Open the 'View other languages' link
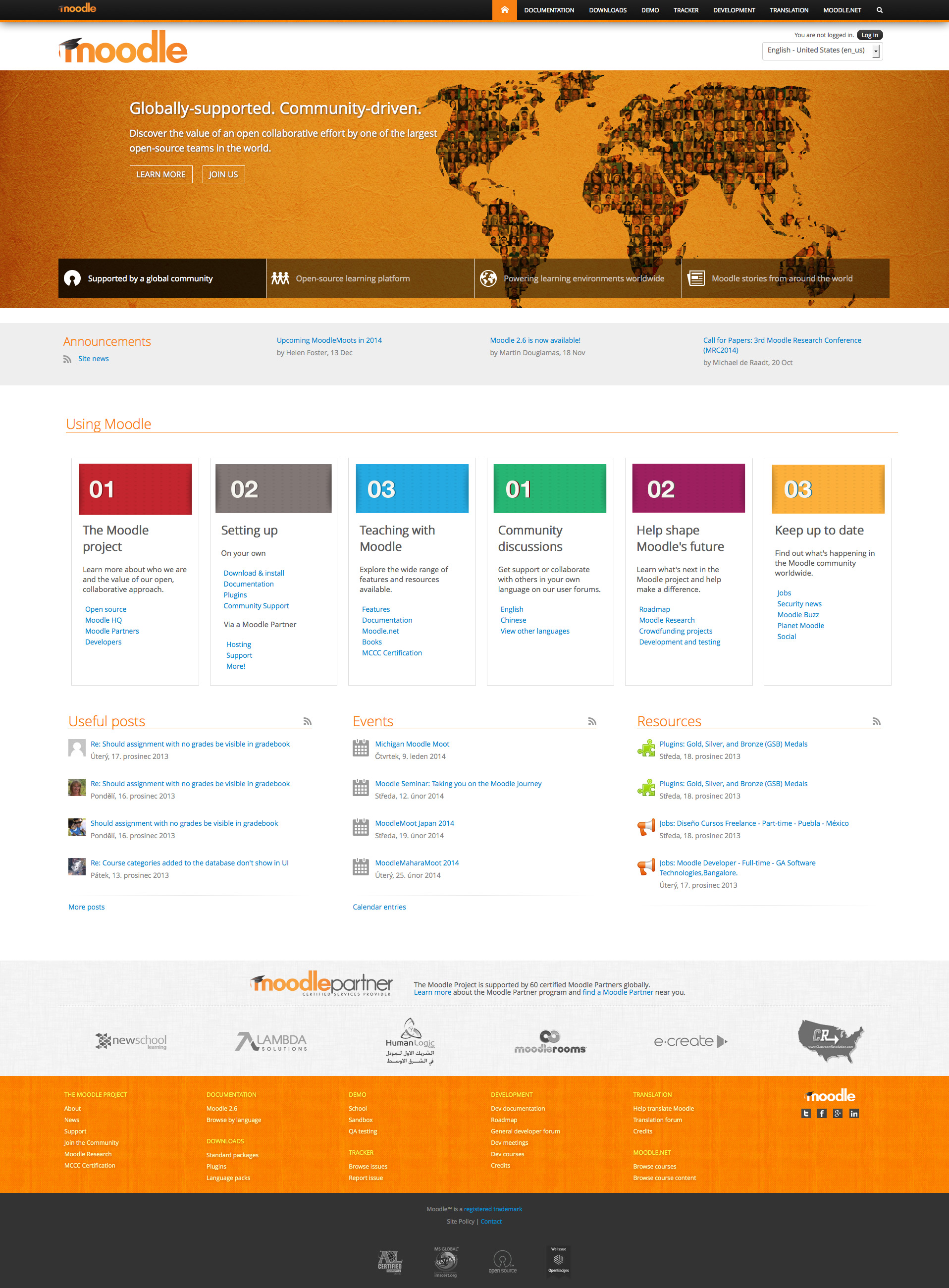Viewport: 949px width, 1288px height. click(535, 631)
